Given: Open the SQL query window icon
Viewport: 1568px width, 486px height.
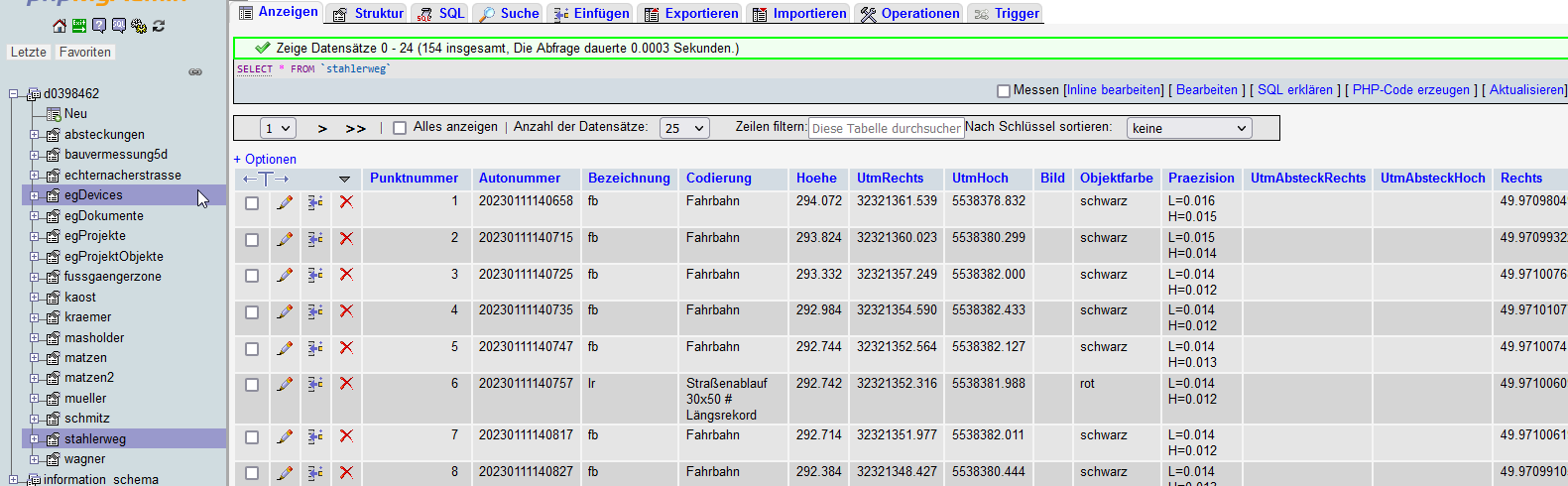Looking at the screenshot, I should pyautogui.click(x=119, y=26).
